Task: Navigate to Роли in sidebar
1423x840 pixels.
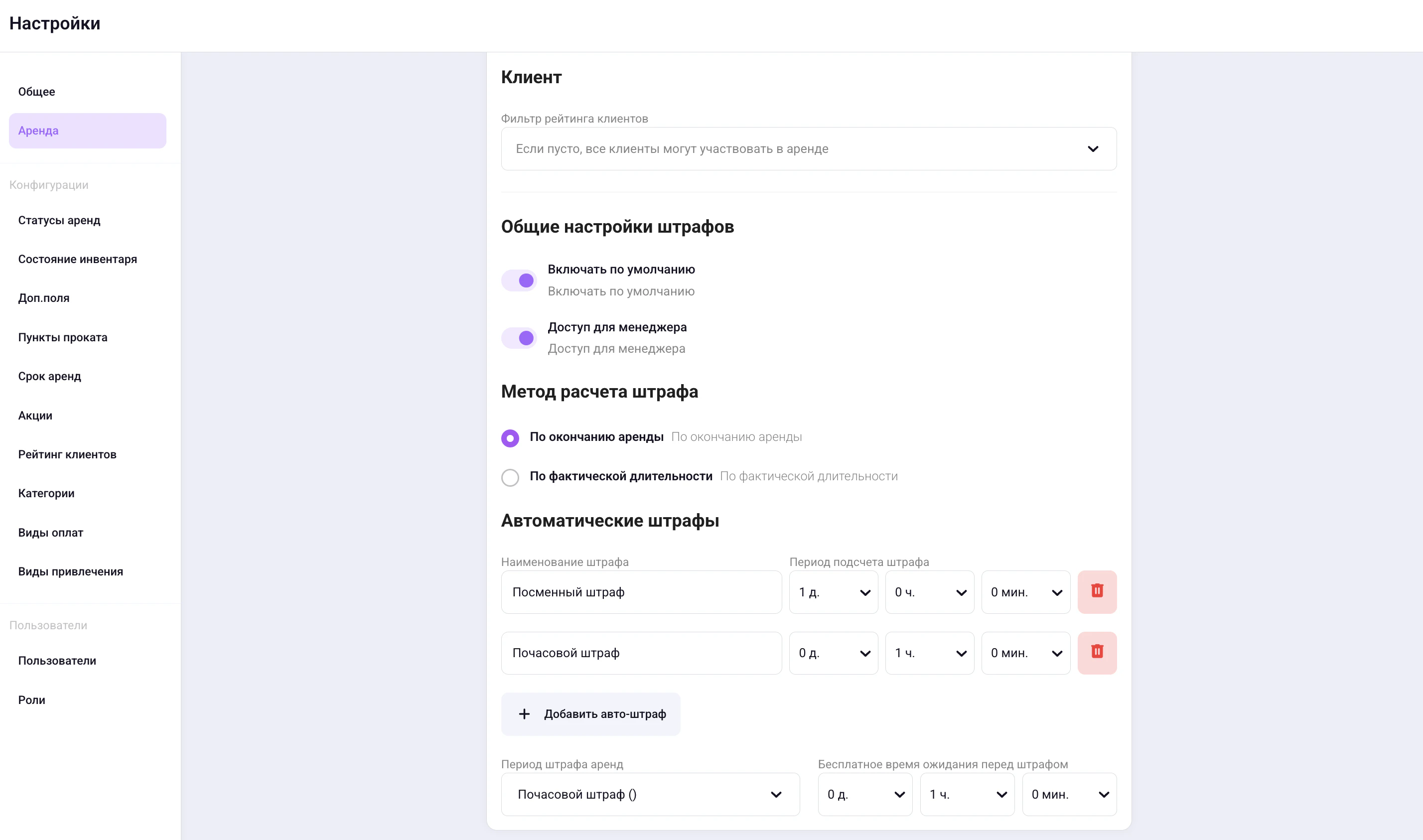Action: (x=32, y=700)
